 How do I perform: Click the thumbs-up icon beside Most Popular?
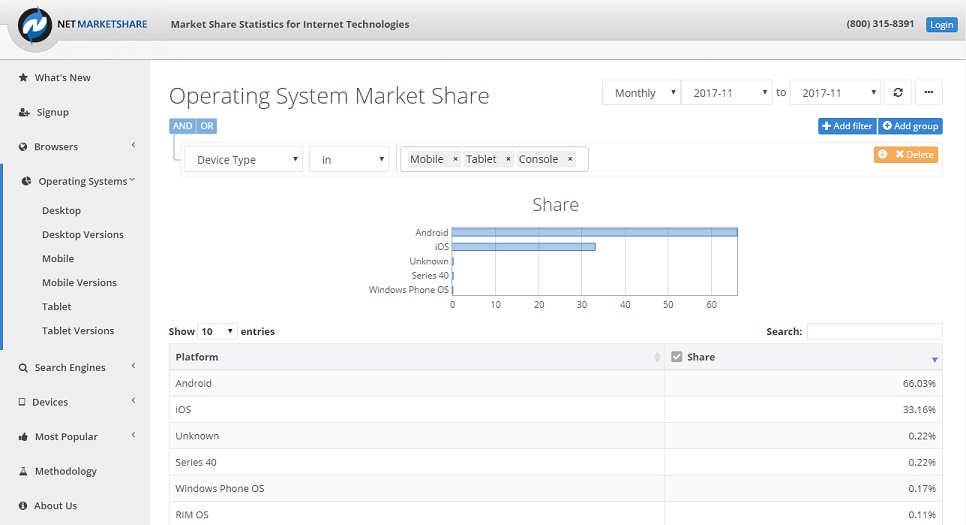tap(23, 437)
